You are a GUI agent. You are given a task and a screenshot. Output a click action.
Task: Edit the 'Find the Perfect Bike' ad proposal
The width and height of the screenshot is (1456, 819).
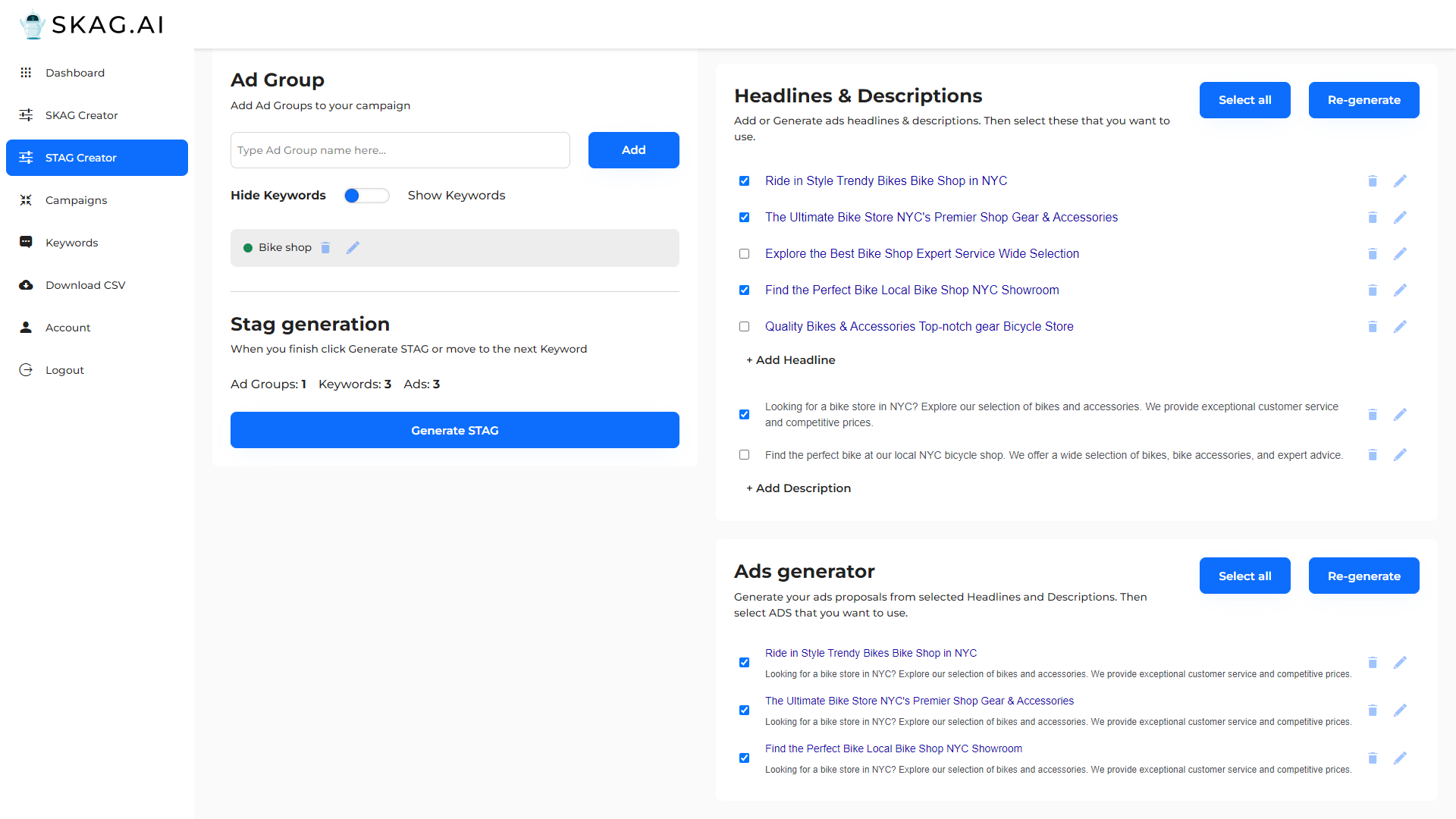(1400, 758)
